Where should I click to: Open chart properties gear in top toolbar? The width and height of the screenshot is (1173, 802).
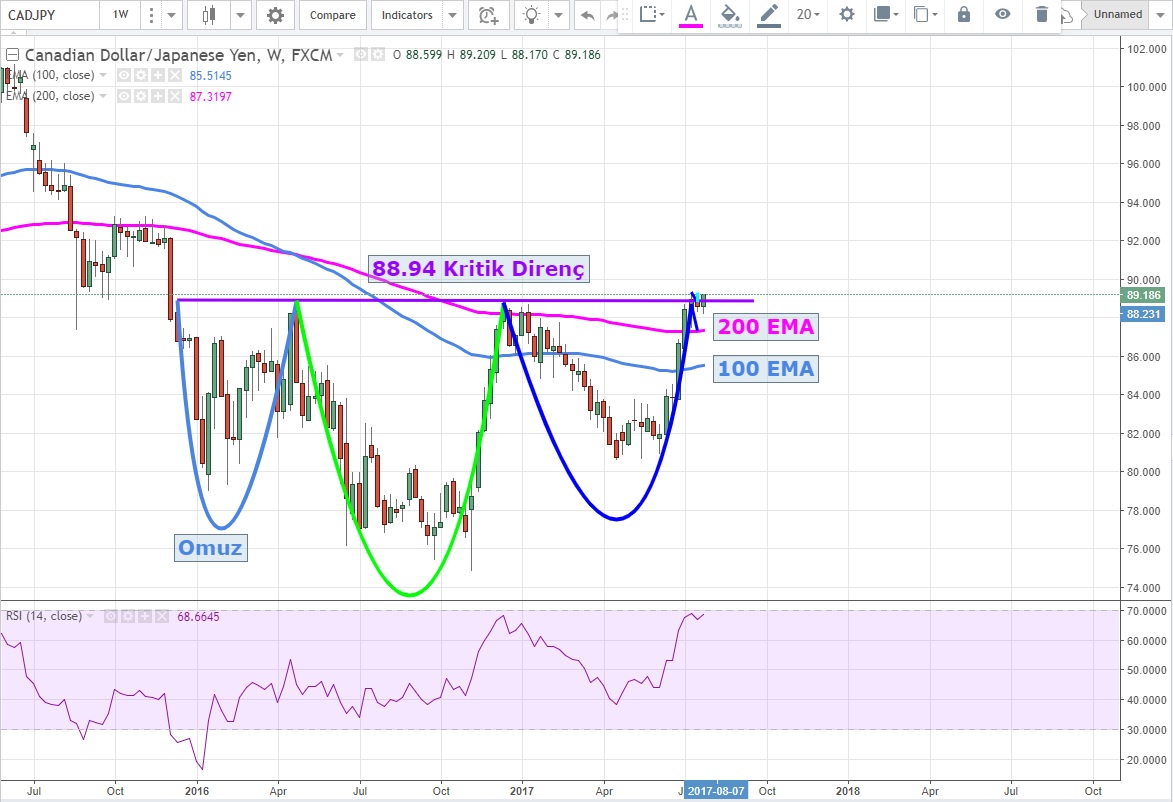pos(275,15)
